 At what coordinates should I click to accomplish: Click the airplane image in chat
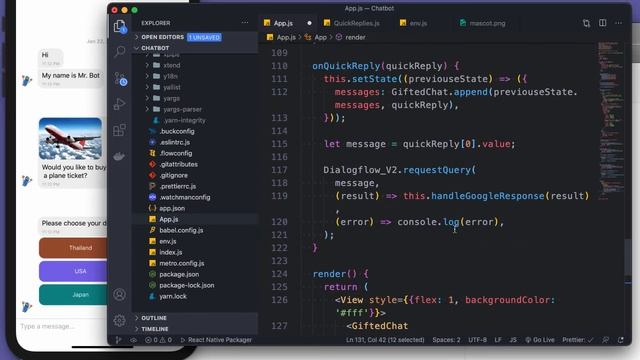coord(70,139)
